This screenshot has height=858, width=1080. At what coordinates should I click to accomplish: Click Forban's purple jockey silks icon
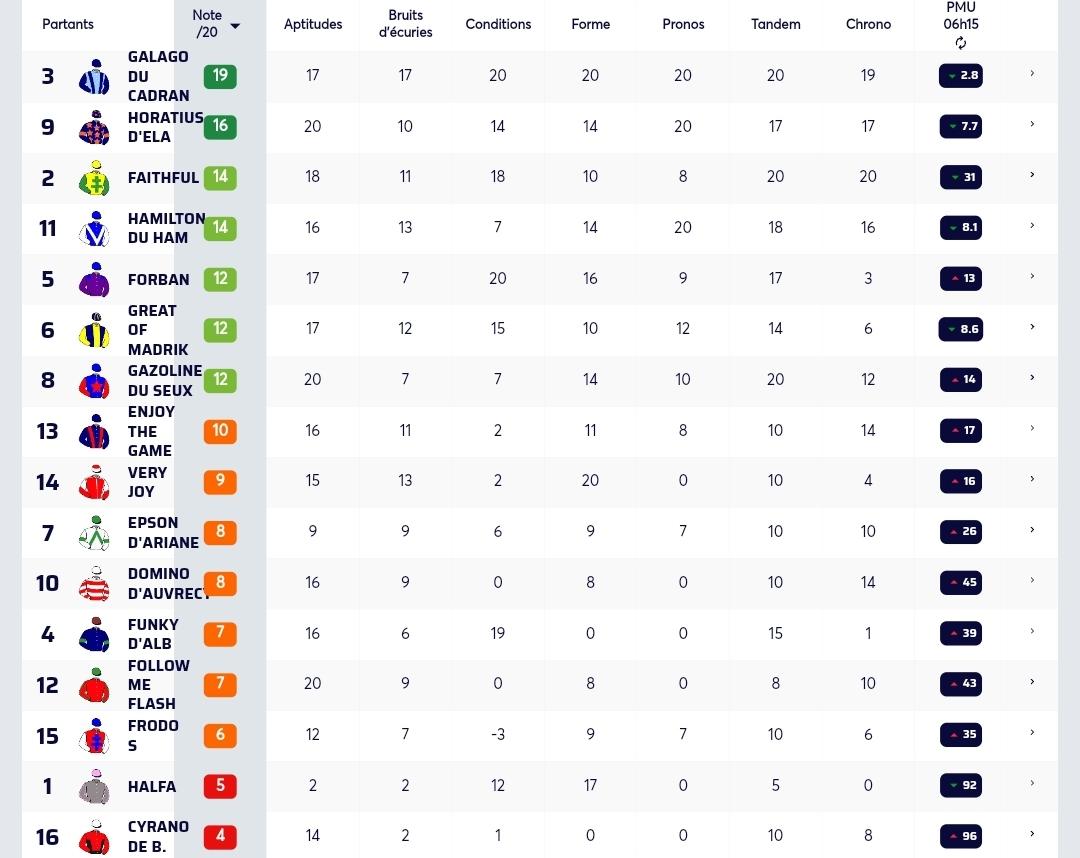[x=95, y=279]
